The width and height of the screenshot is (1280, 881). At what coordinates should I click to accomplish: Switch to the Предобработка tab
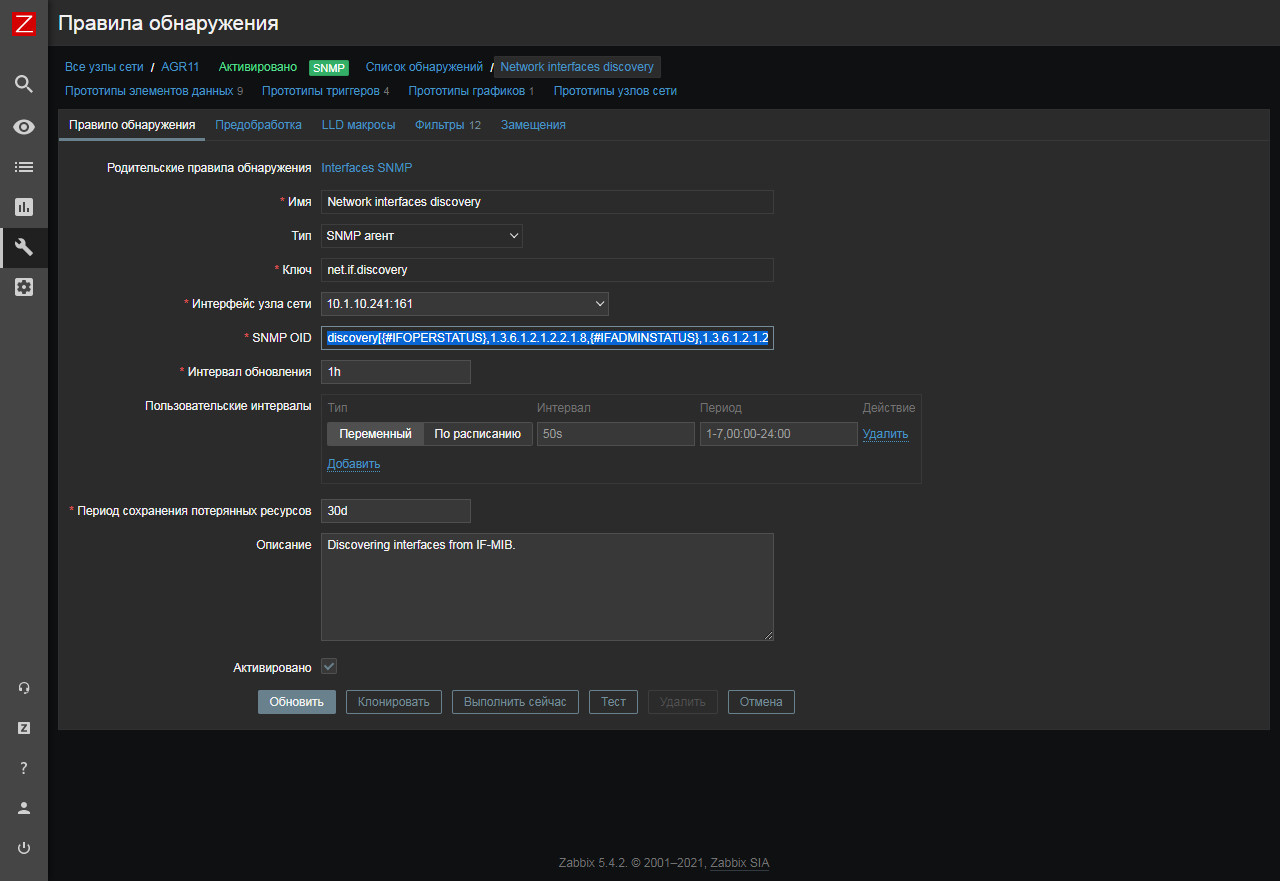(258, 125)
